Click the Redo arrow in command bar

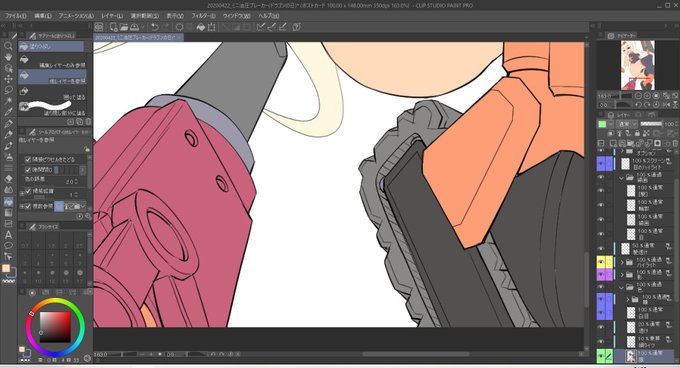tap(165, 27)
